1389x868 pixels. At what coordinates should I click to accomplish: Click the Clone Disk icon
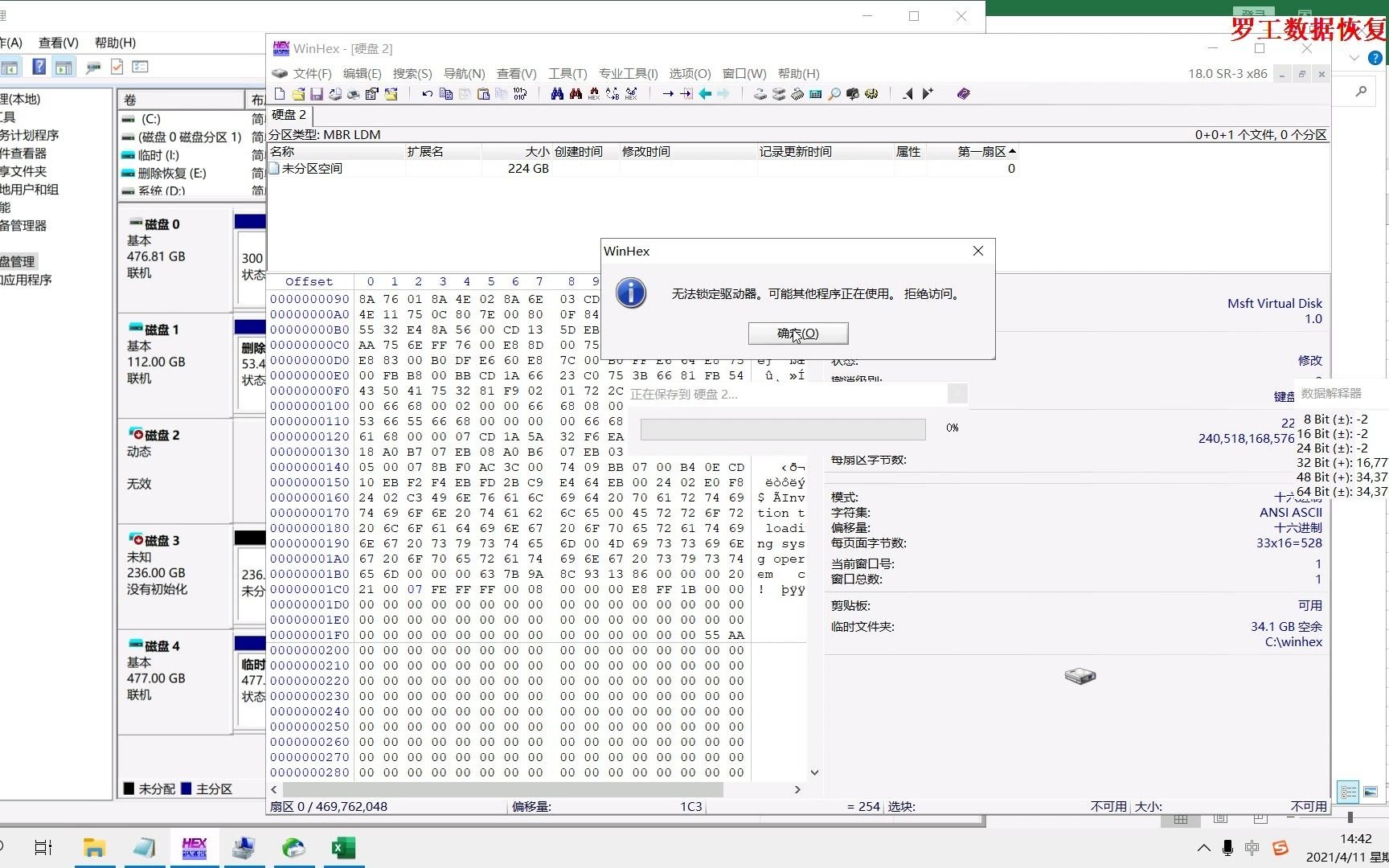point(779,94)
